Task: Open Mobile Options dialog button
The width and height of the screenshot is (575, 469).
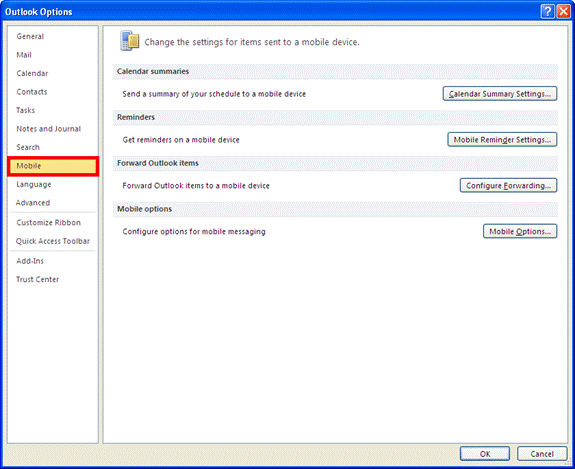Action: click(x=520, y=231)
